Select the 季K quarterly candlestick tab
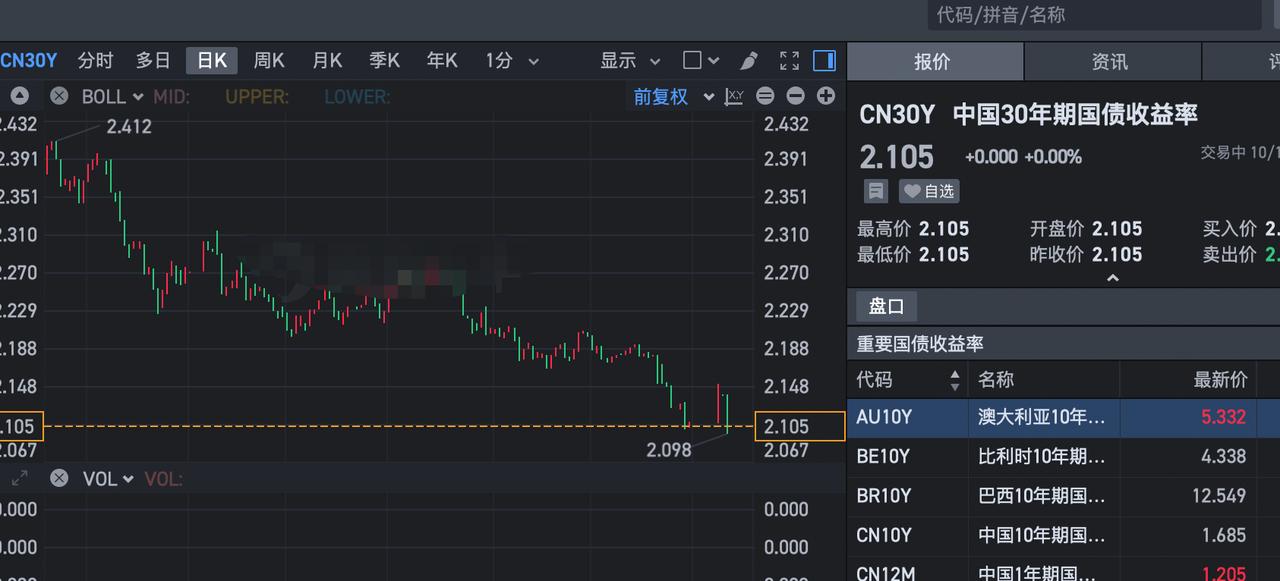Viewport: 1280px width, 581px height. coord(385,61)
